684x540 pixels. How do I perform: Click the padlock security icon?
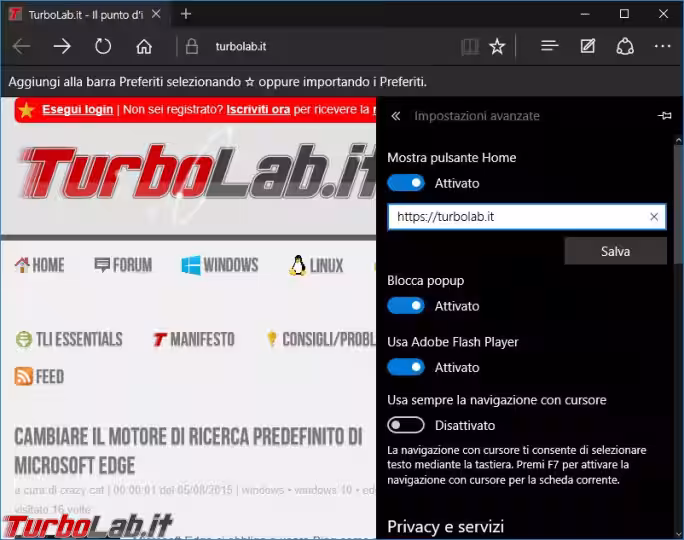(192, 46)
